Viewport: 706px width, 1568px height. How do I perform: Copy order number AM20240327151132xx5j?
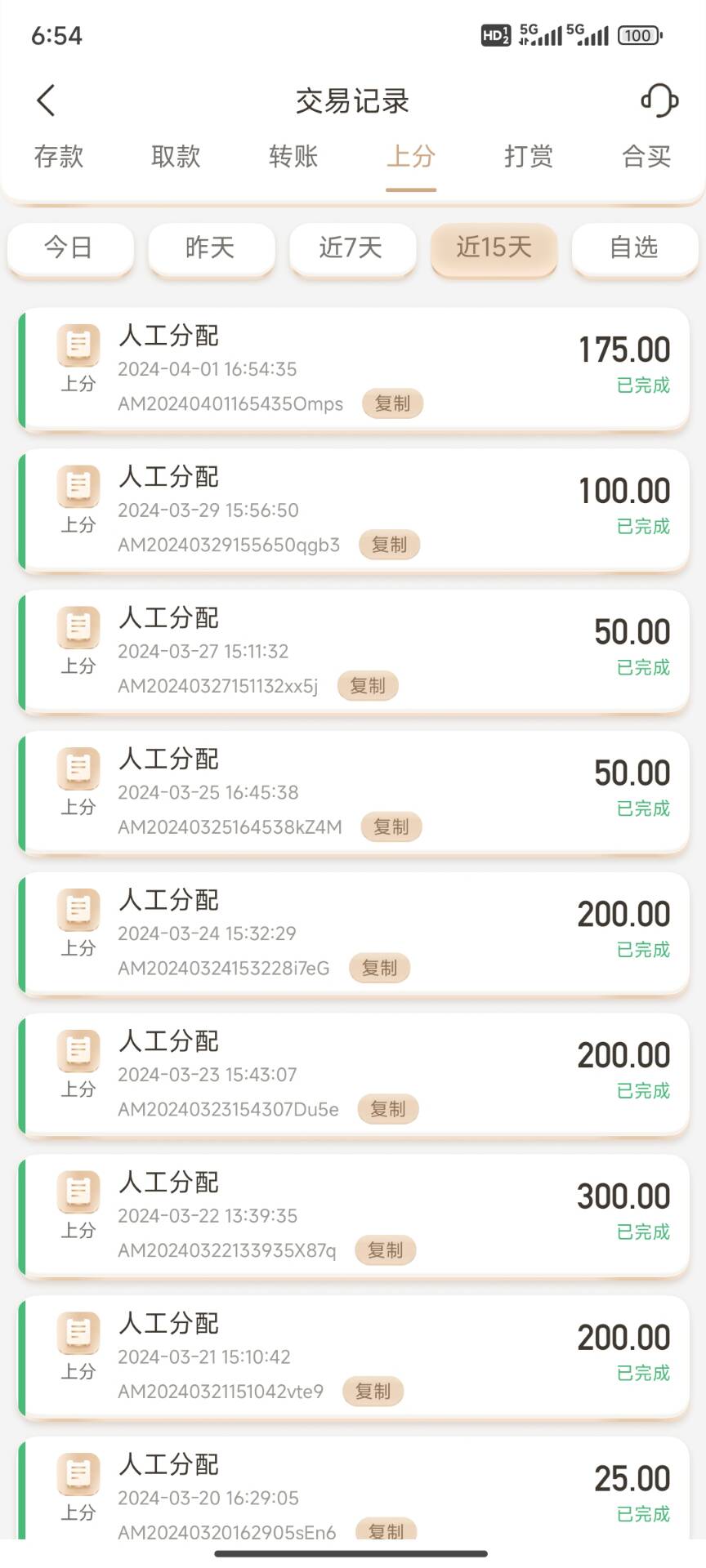[x=368, y=686]
